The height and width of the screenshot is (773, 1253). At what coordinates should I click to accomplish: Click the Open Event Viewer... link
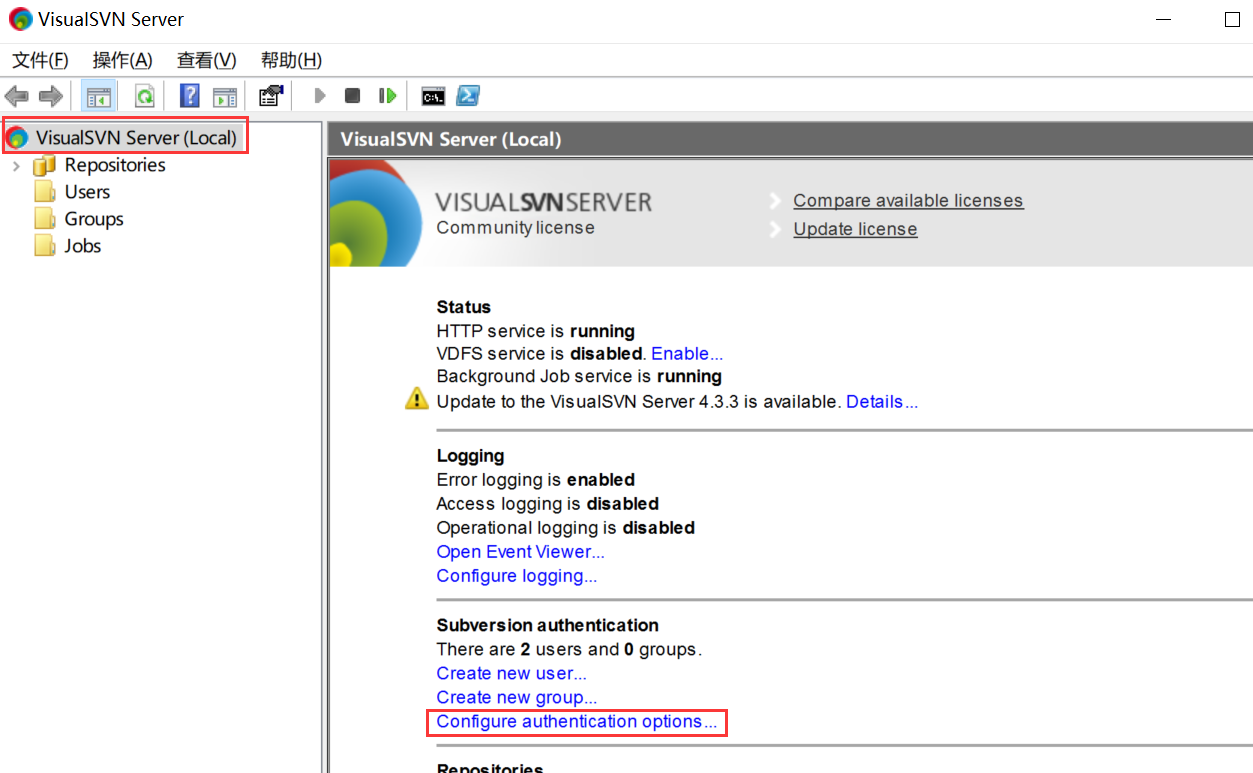point(520,552)
